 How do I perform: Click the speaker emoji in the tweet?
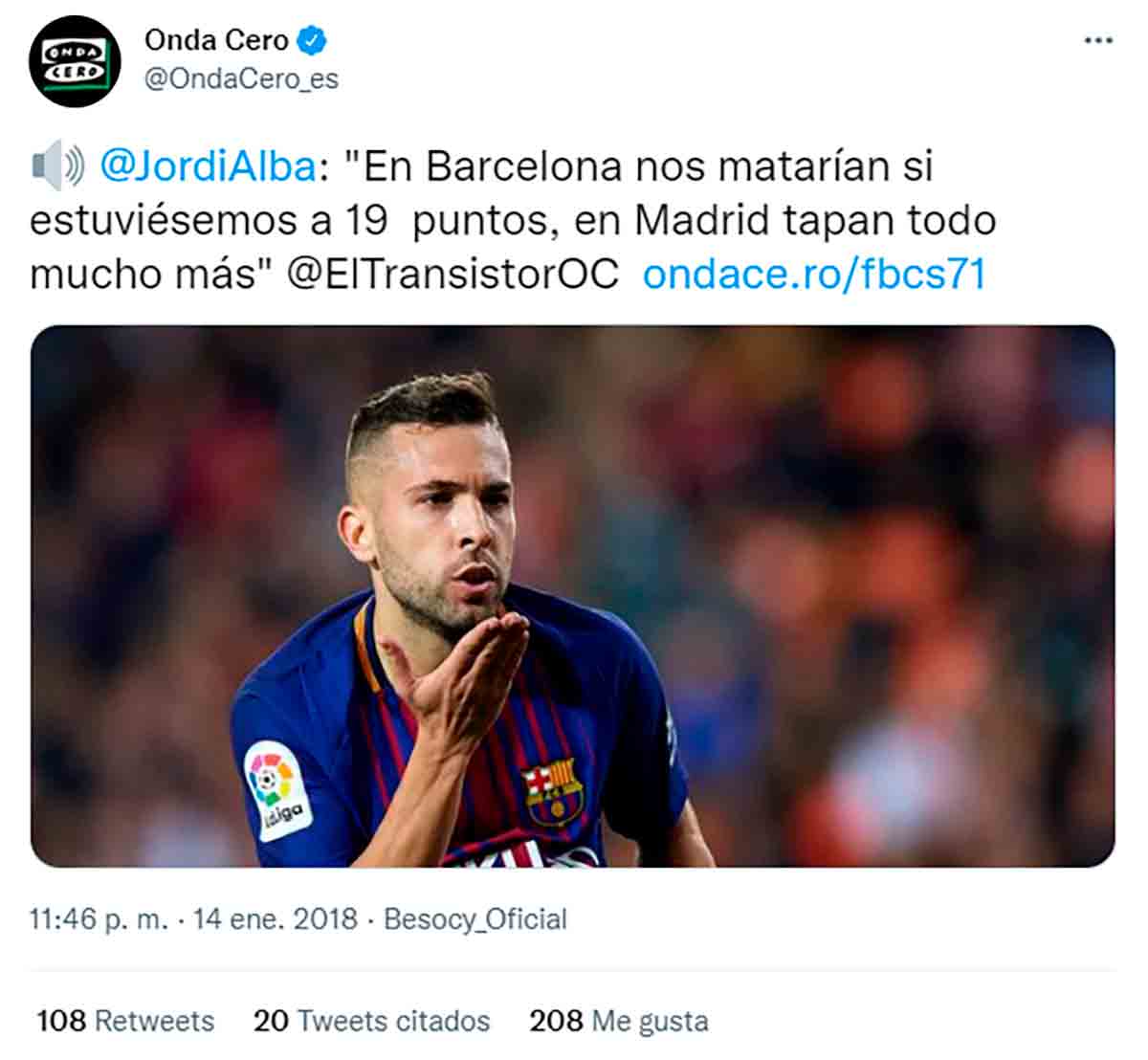(57, 166)
